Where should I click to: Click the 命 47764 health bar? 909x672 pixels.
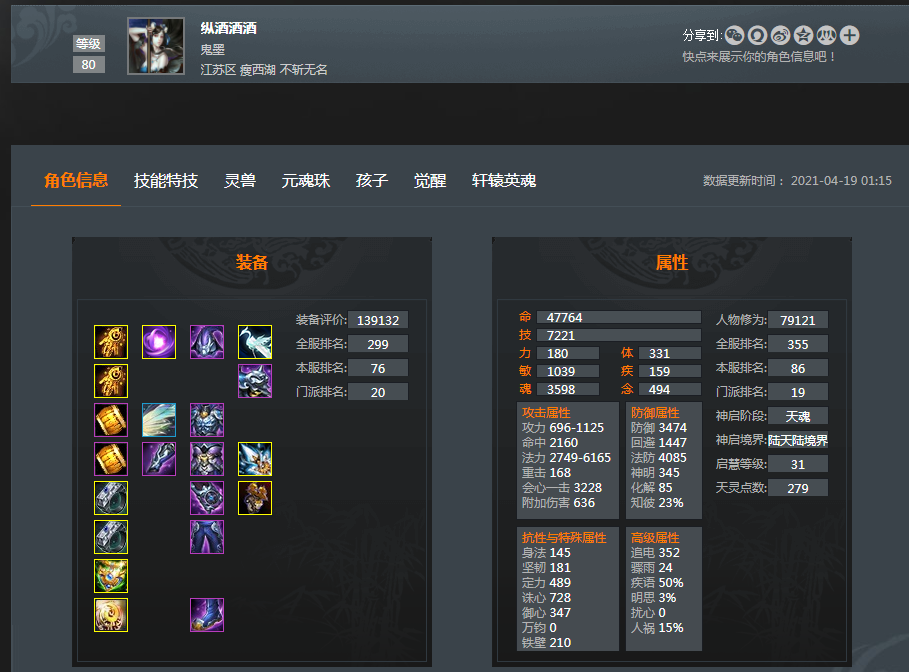(x=619, y=317)
